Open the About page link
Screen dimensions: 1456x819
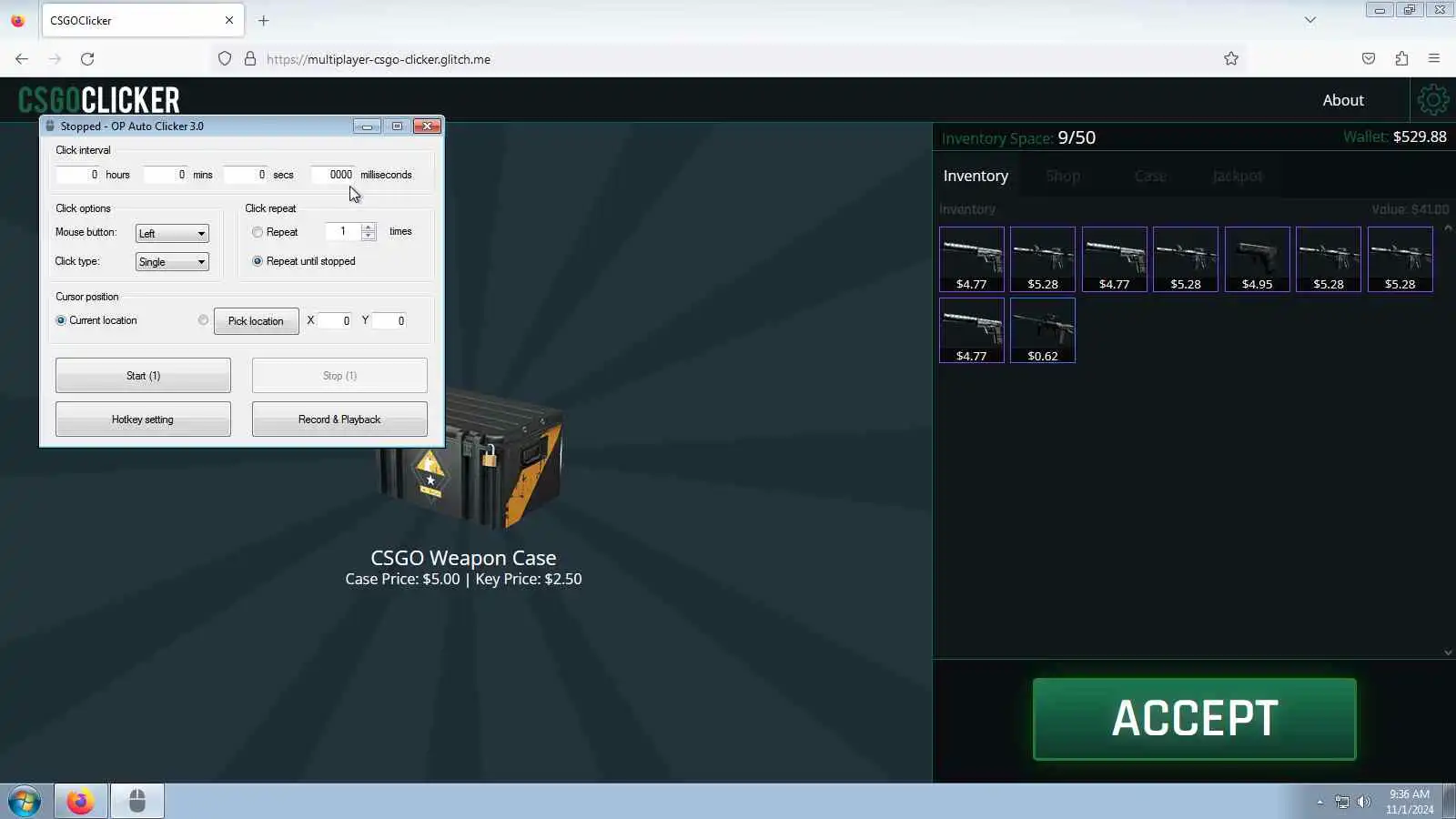(1343, 100)
